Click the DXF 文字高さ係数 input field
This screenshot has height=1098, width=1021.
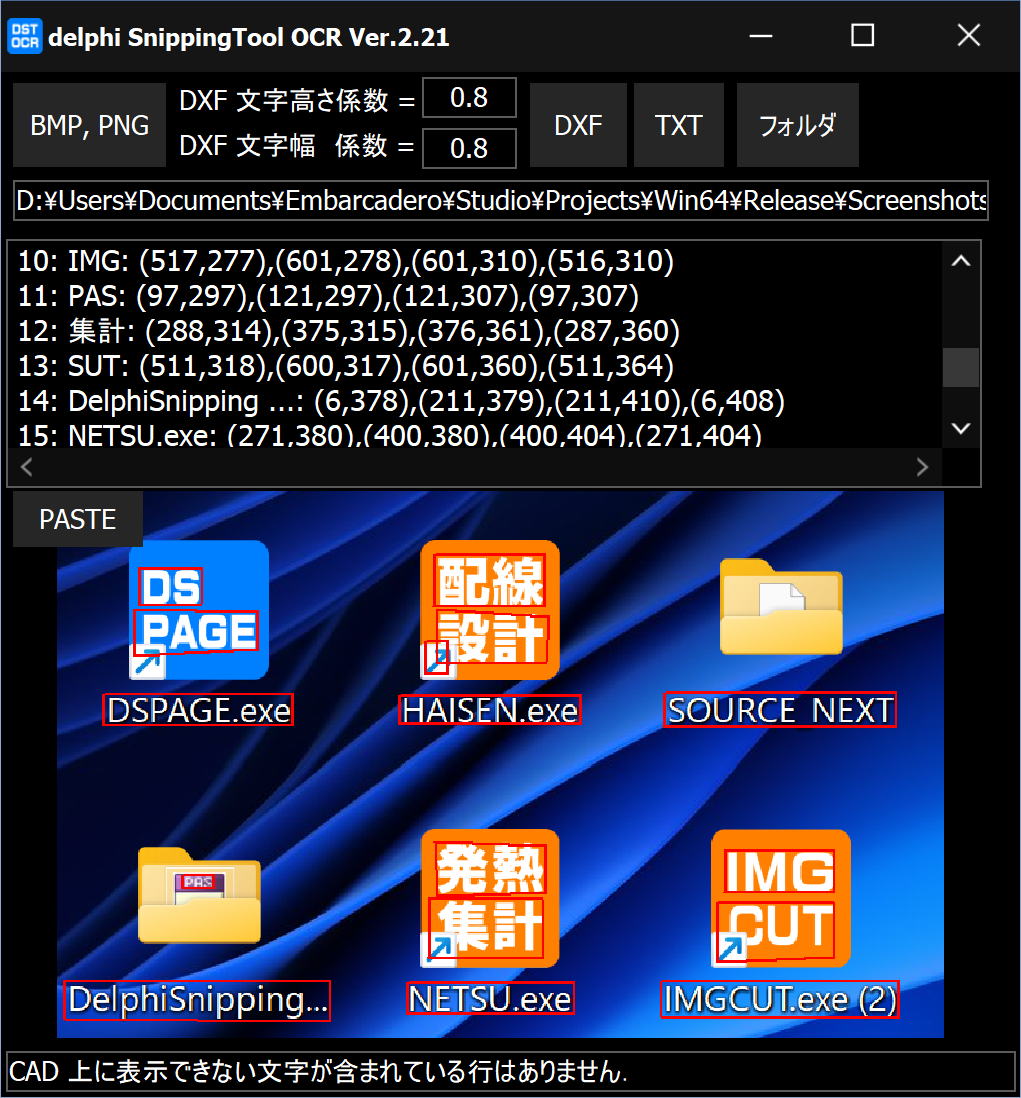click(x=469, y=98)
